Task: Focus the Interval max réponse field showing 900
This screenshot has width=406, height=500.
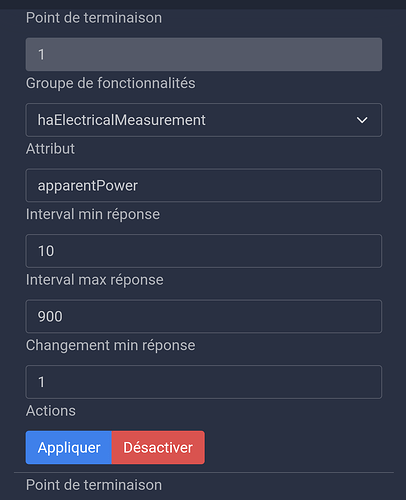Action: [x=204, y=316]
